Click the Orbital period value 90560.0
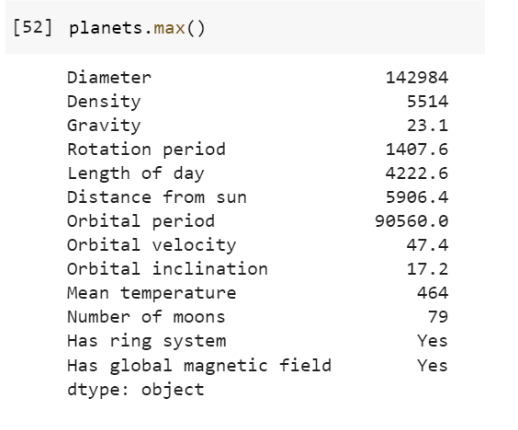The width and height of the screenshot is (518, 430). 412,221
